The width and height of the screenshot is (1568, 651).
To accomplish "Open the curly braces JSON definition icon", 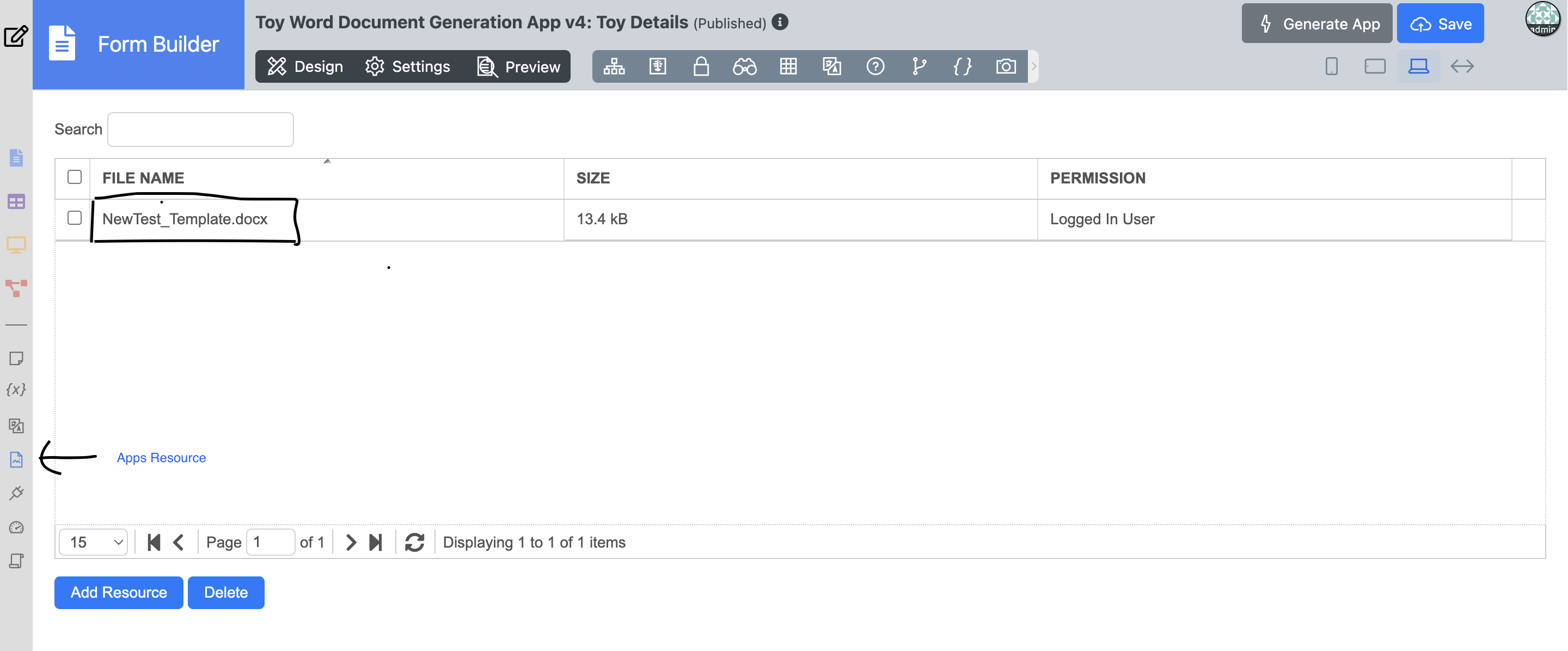I will 961,66.
